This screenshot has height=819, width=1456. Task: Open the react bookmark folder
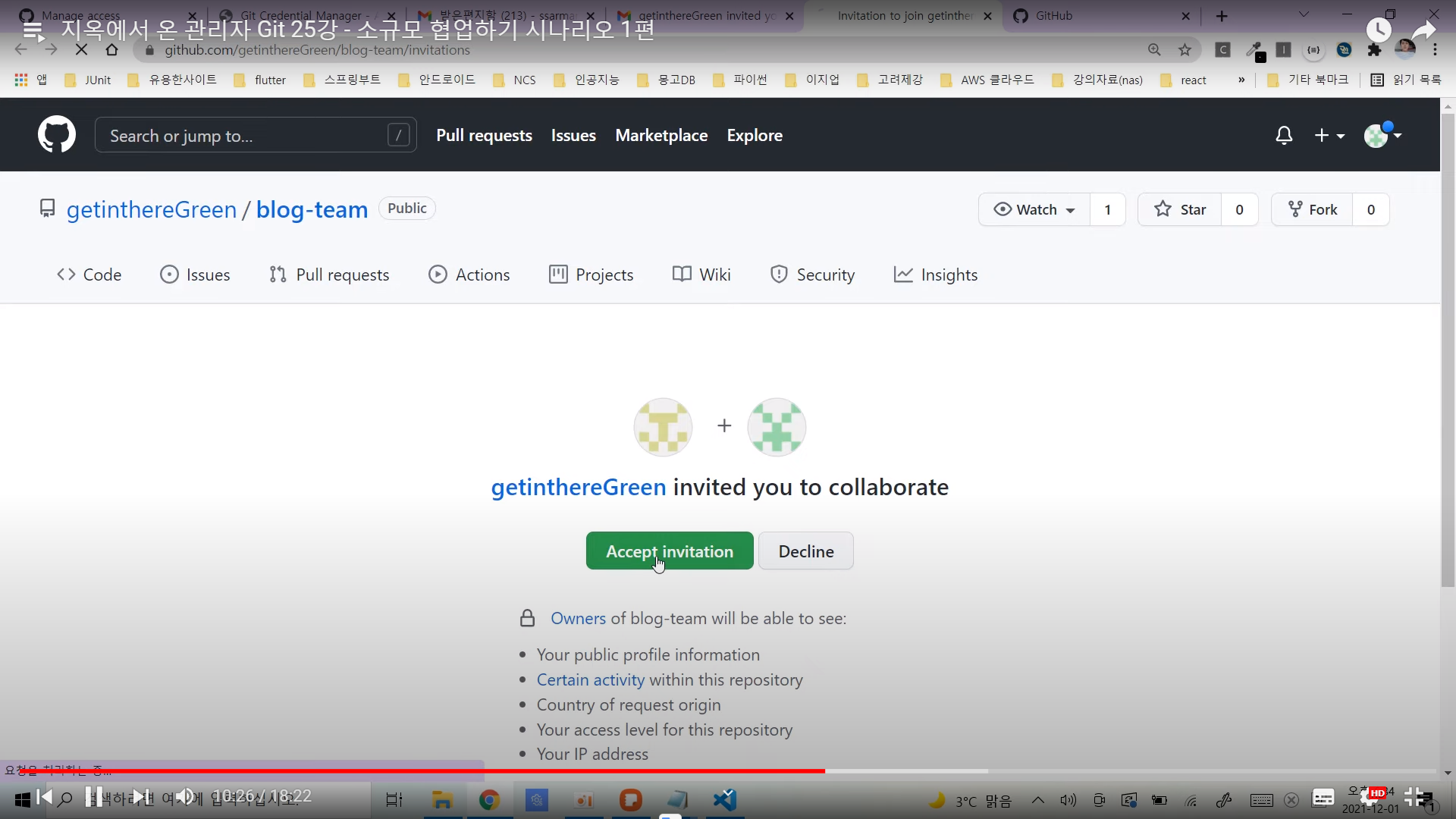[x=1184, y=80]
